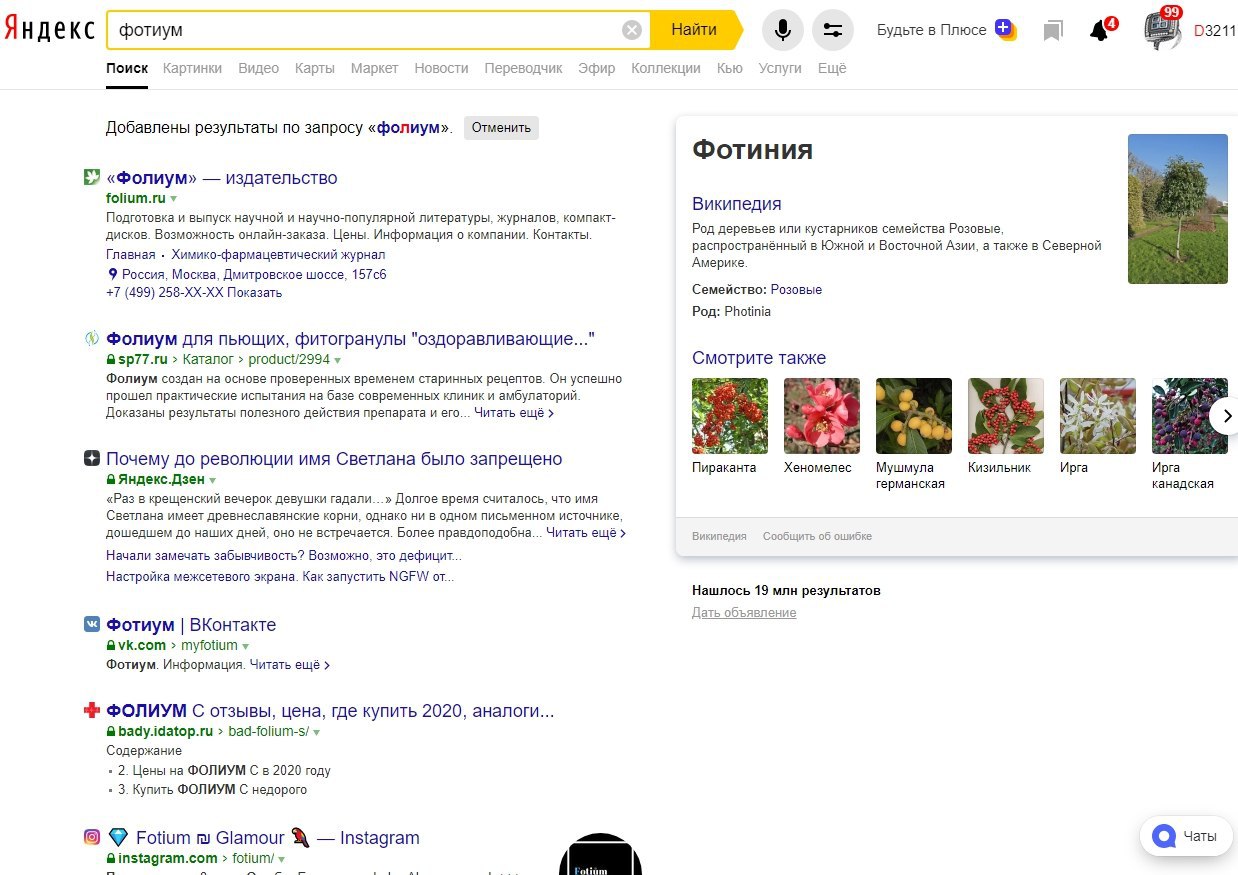Open the Википедия heading in Фотиния card
The image size is (1238, 875).
coord(737,204)
